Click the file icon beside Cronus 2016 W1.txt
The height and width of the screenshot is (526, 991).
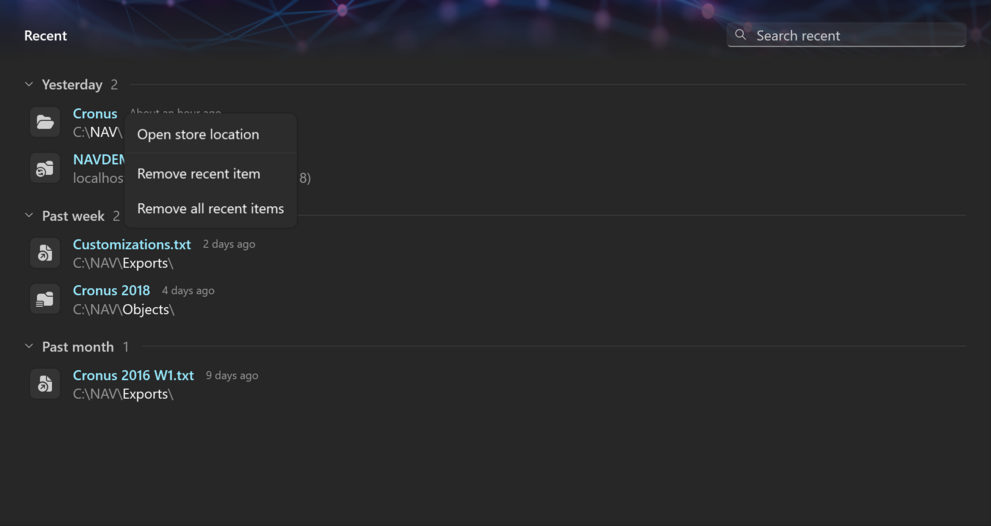pos(45,384)
